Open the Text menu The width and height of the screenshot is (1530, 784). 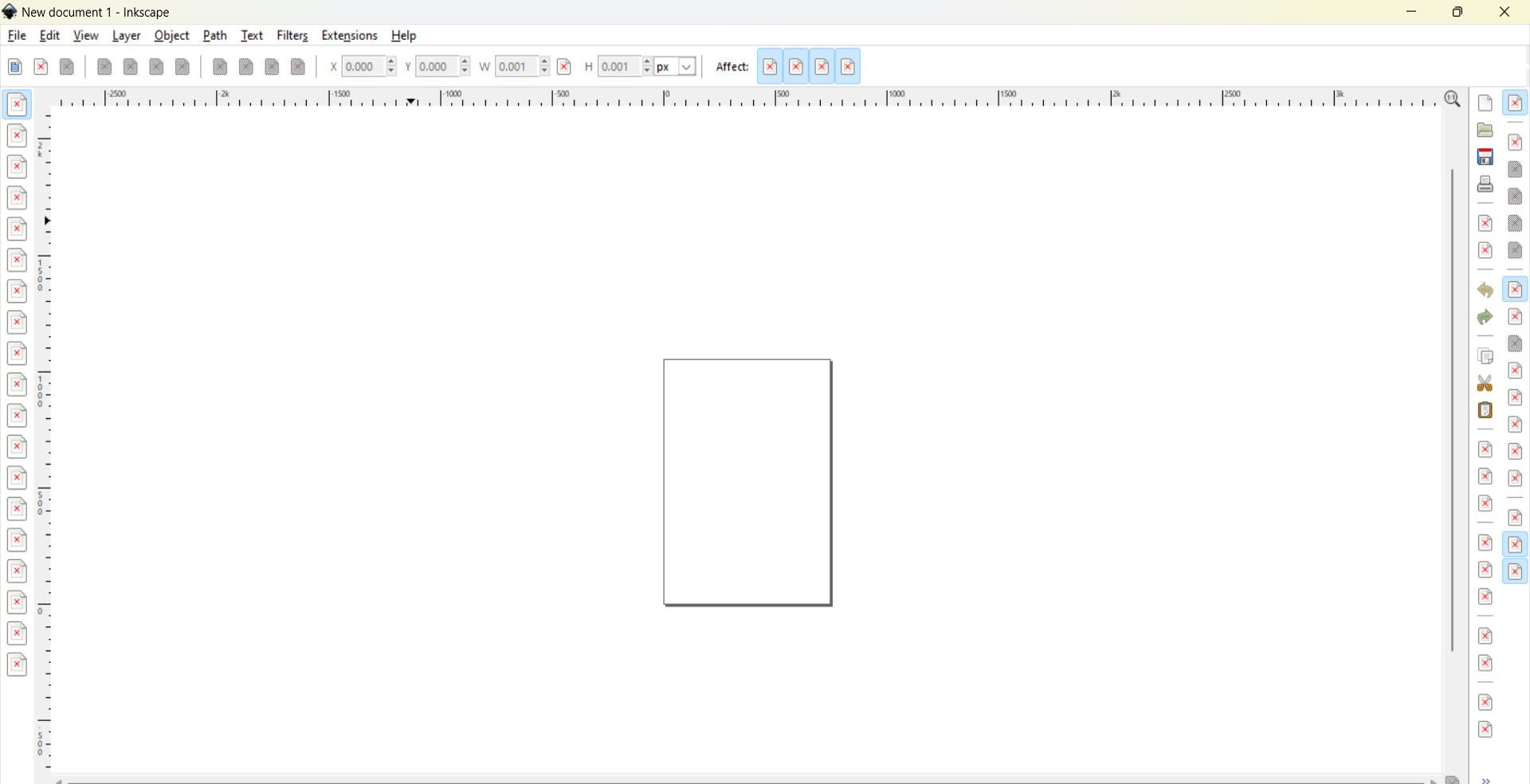(x=252, y=36)
